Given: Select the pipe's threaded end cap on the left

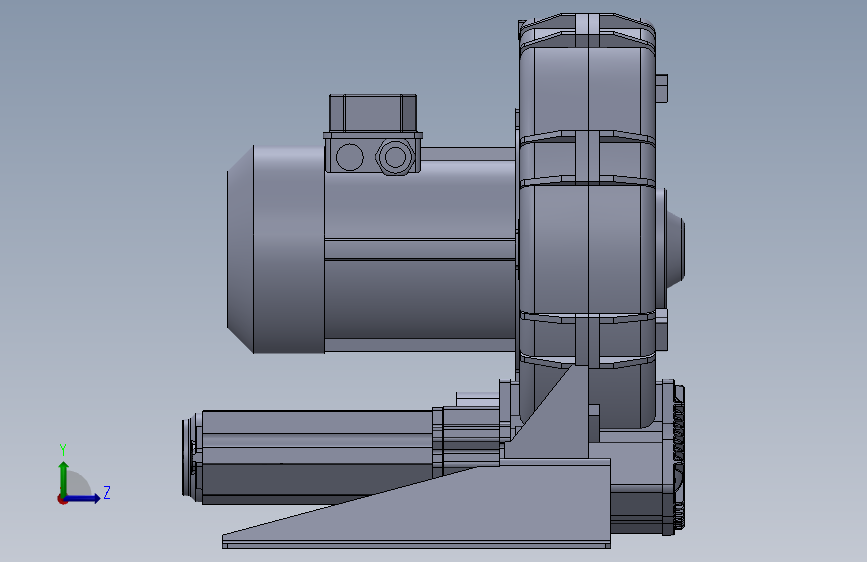Looking at the screenshot, I should tap(192, 457).
